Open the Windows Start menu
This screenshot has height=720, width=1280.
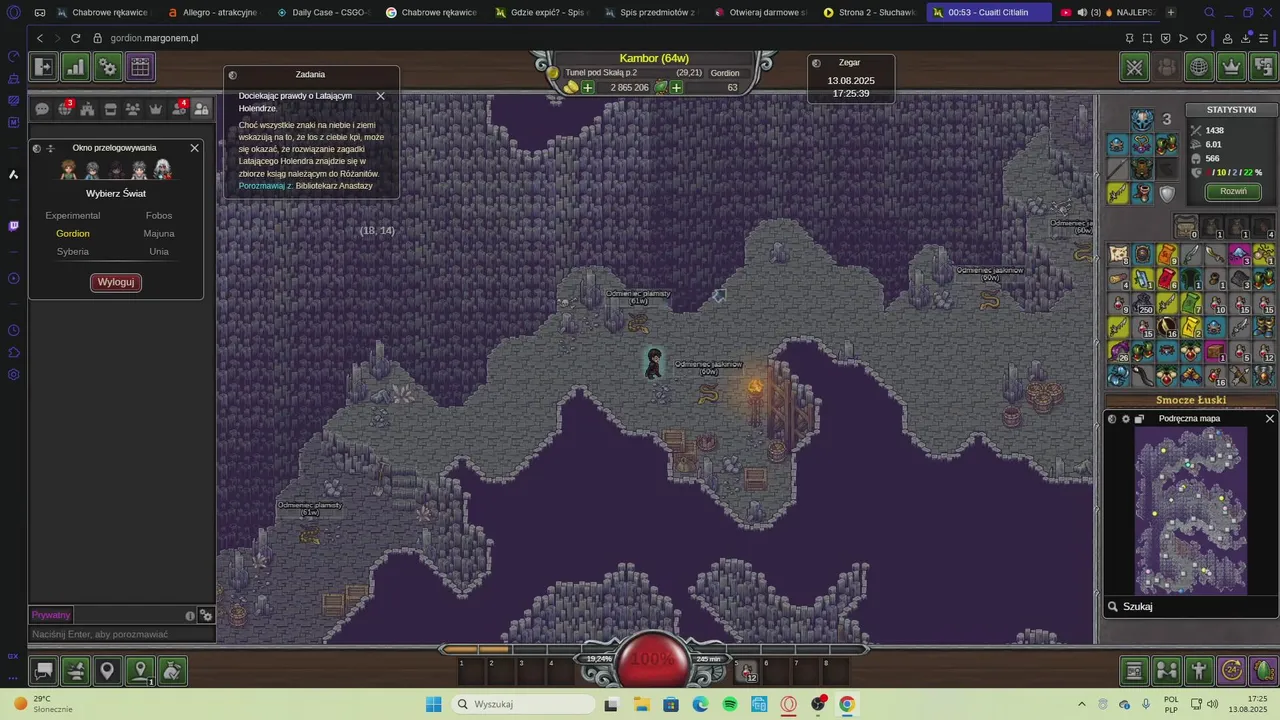433,704
